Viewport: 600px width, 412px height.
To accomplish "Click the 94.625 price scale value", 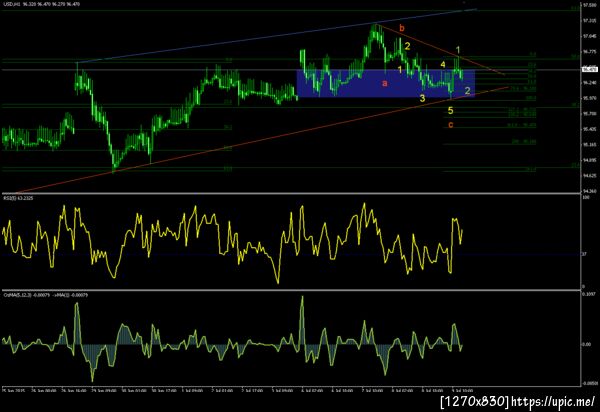I will click(589, 176).
